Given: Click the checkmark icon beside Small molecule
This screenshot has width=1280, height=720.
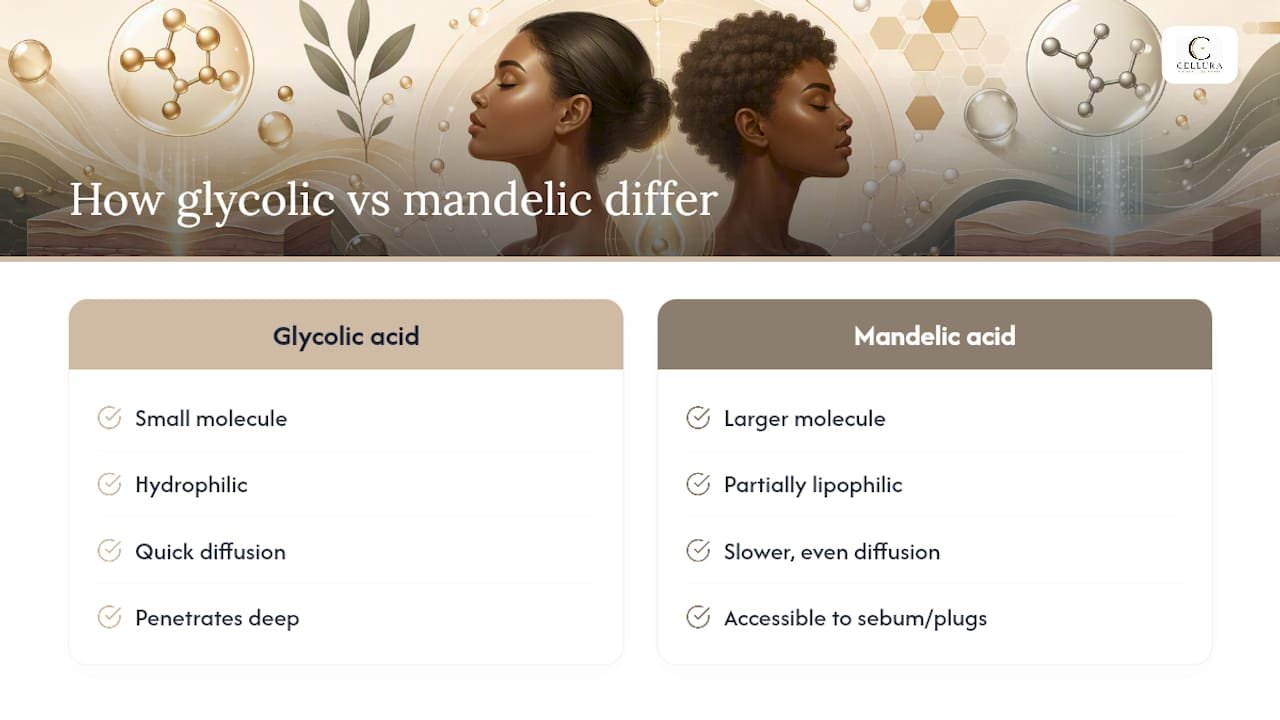Looking at the screenshot, I should pyautogui.click(x=109, y=418).
